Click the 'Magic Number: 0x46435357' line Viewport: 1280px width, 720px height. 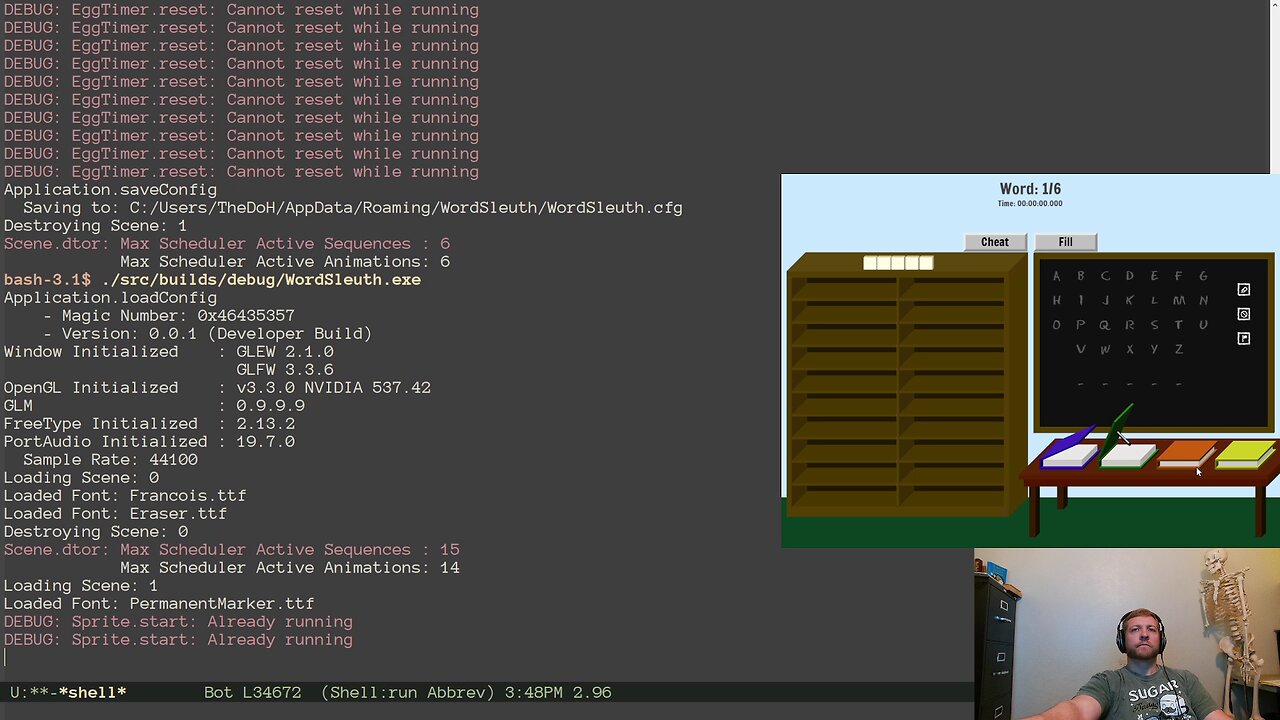click(168, 316)
